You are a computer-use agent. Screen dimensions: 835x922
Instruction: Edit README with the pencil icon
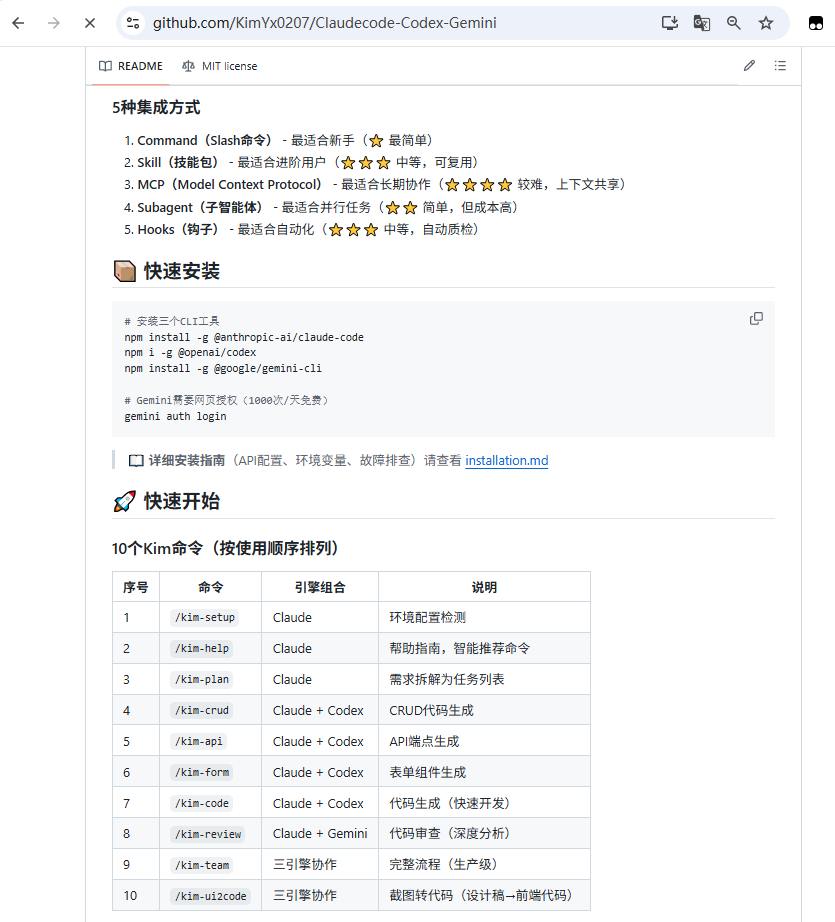[749, 66]
